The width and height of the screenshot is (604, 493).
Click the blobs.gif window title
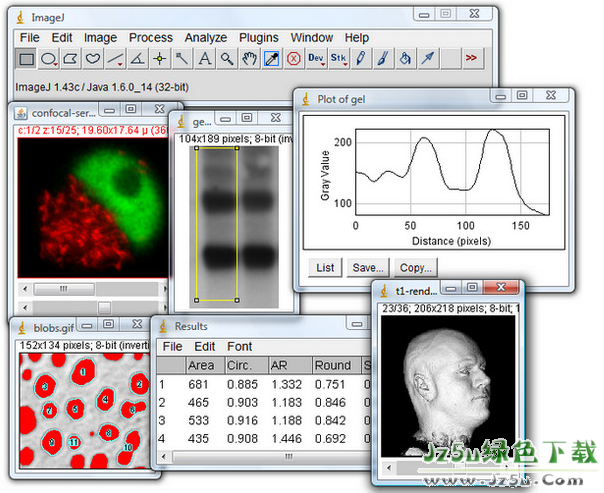coord(54,328)
